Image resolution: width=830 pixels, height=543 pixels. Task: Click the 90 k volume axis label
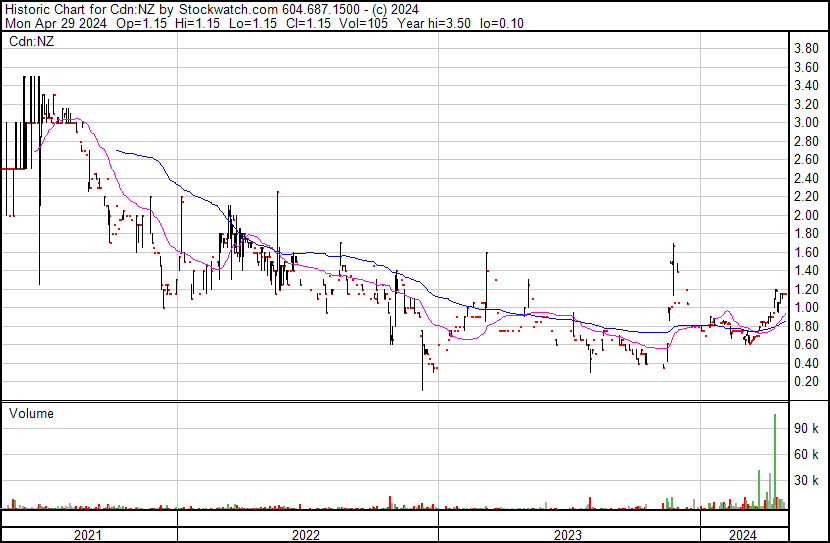pos(806,428)
